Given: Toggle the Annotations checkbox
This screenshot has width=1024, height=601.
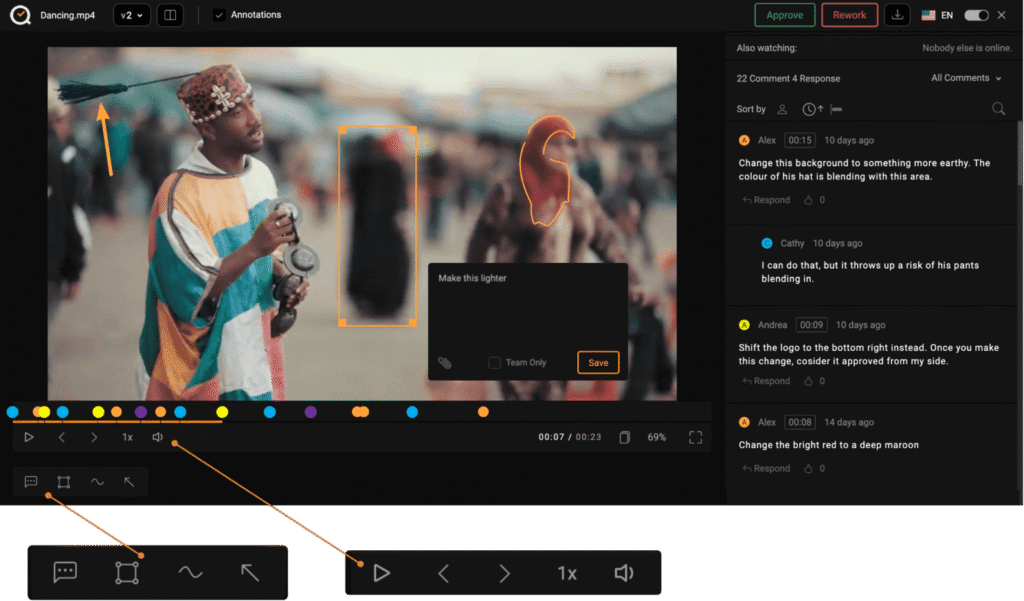Looking at the screenshot, I should tap(219, 15).
